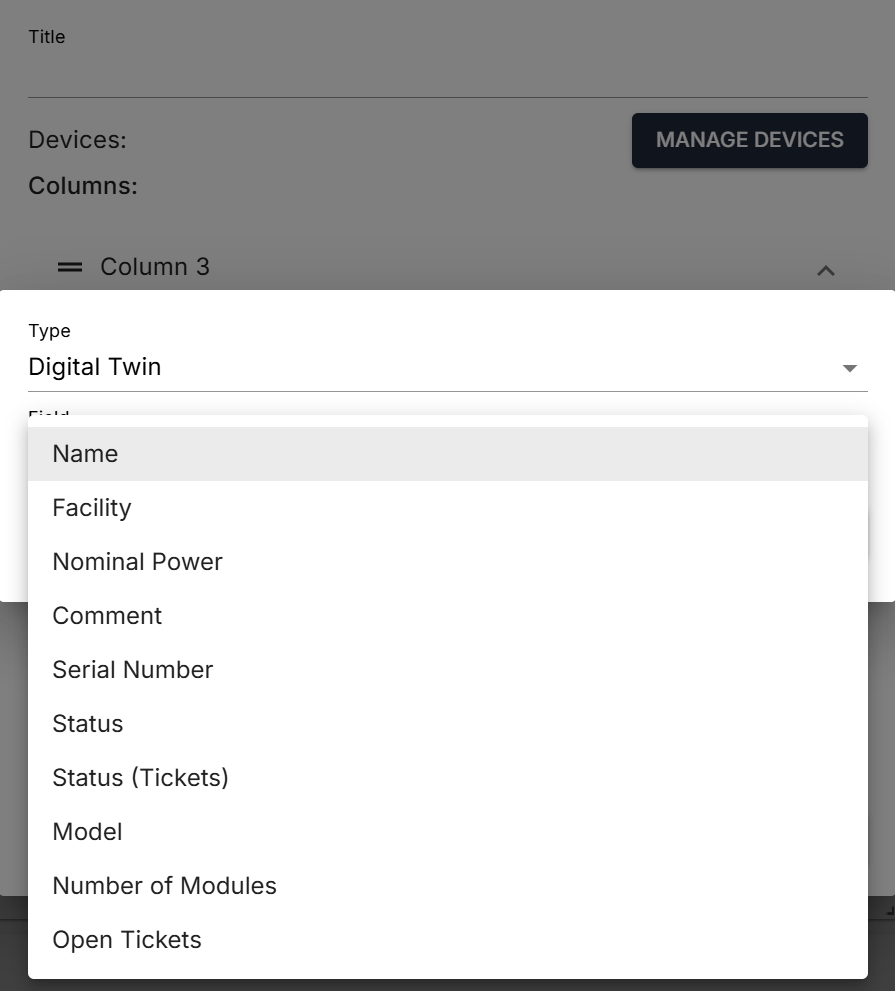
Task: Select Name from the field list
Action: click(85, 454)
